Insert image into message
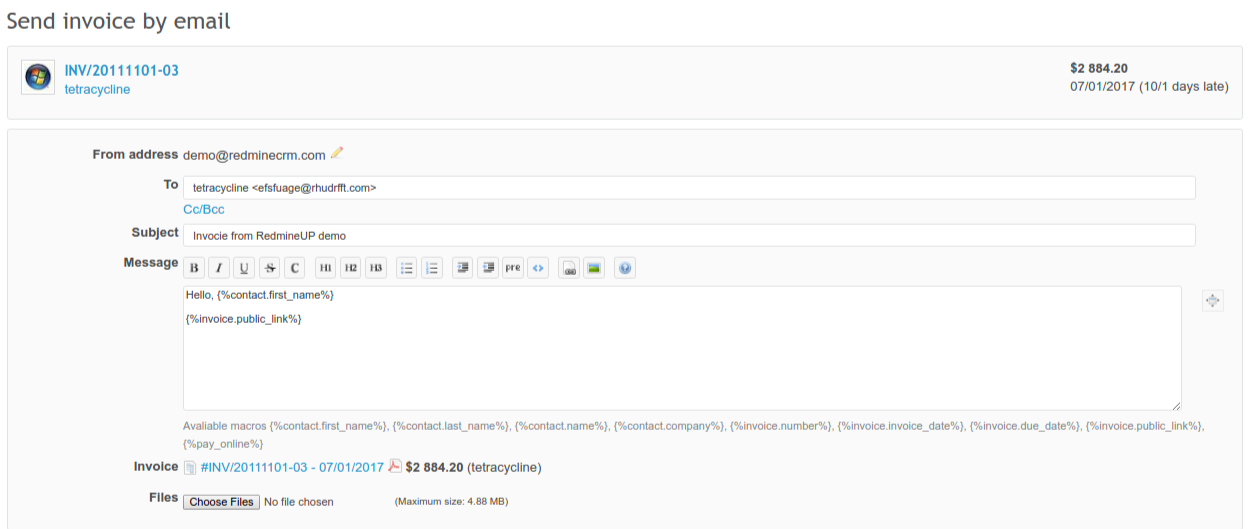 coord(594,268)
